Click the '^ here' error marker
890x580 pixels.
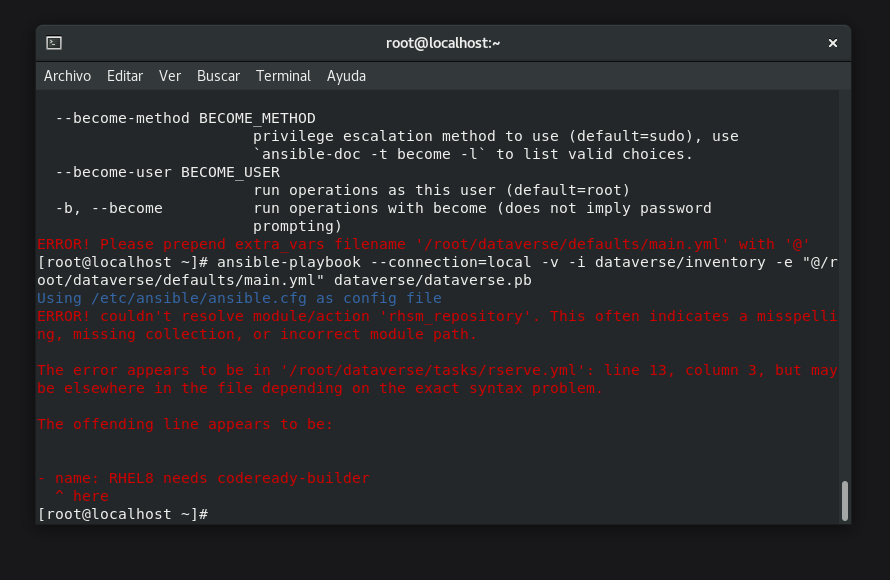(81, 496)
